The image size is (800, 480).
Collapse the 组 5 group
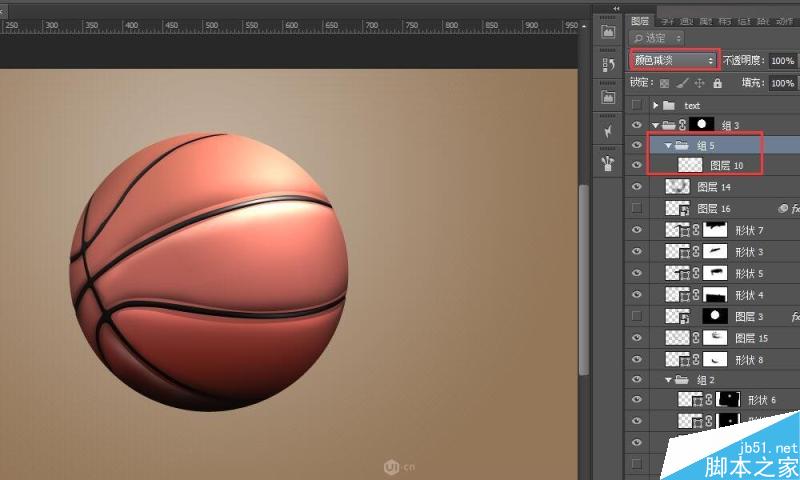pyautogui.click(x=668, y=146)
